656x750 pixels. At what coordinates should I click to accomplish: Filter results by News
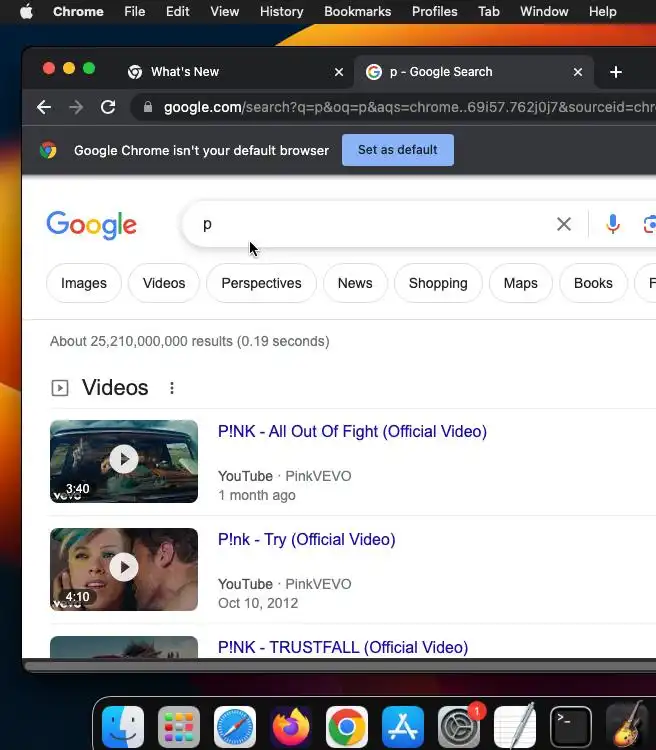coord(355,283)
